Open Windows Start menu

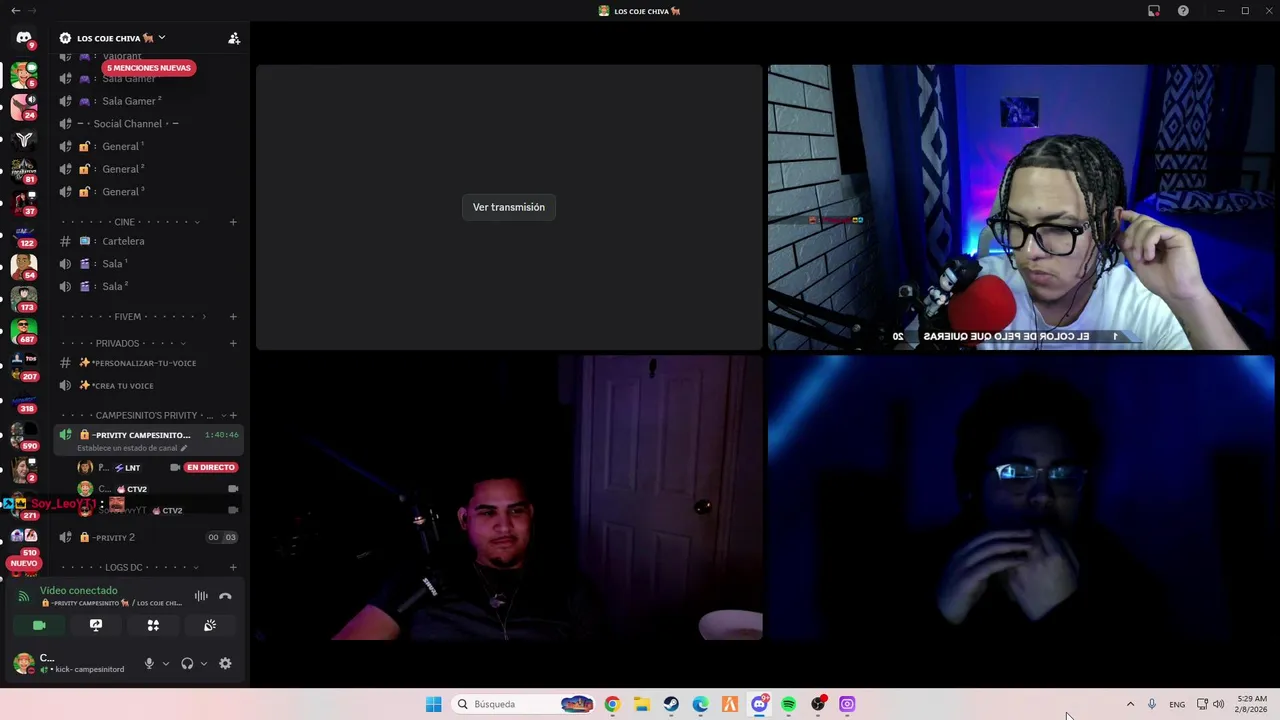(433, 704)
